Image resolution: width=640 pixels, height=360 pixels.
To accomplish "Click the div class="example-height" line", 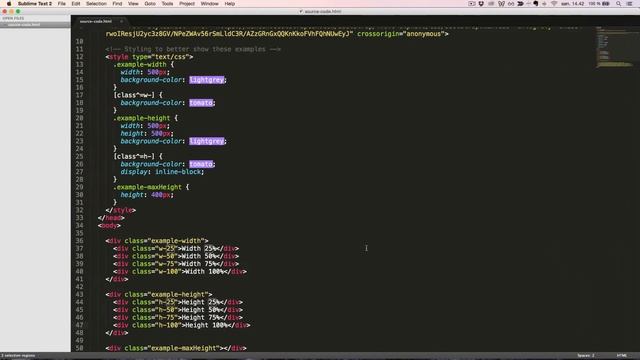I will 159,294.
